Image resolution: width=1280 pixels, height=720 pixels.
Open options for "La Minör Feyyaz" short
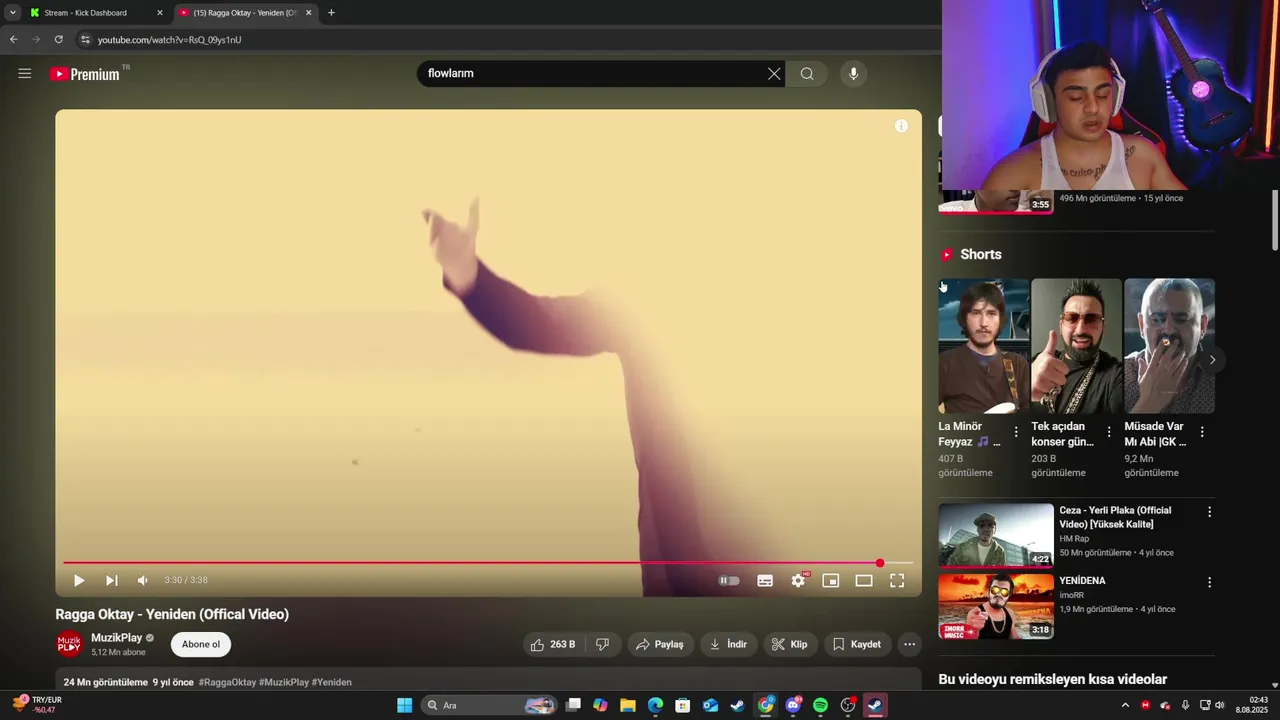(1016, 432)
